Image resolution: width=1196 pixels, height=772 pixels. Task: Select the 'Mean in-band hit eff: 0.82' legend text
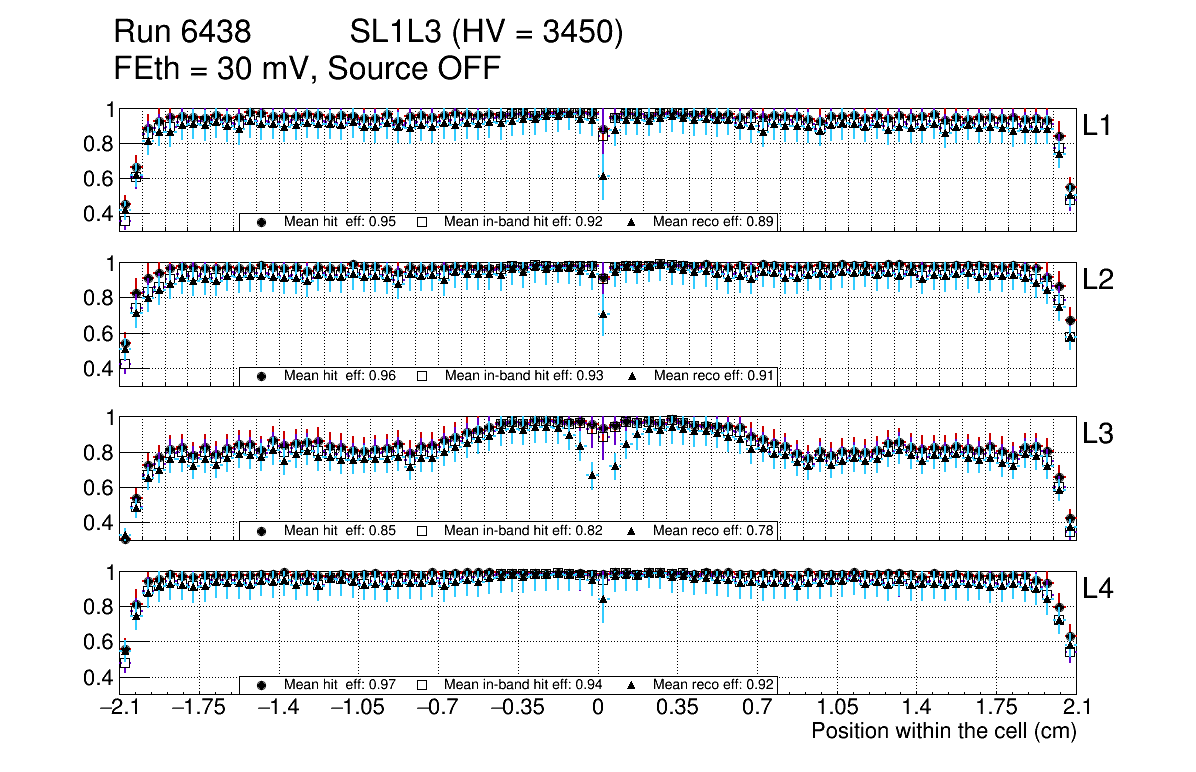click(x=523, y=531)
